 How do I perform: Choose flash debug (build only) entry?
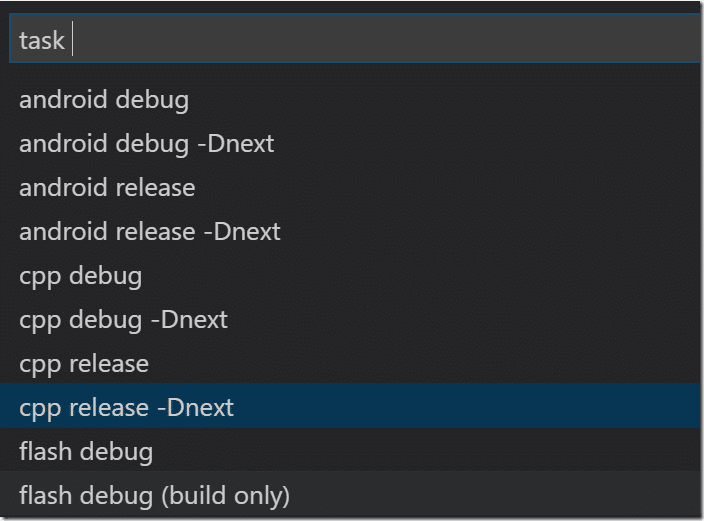[x=350, y=494]
